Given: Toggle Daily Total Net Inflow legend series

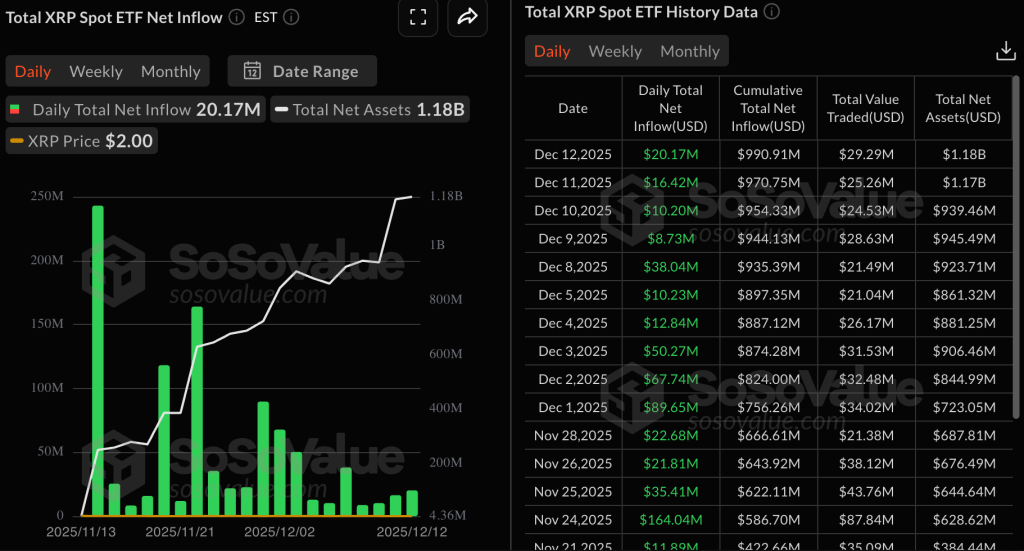Looking at the screenshot, I should pos(135,109).
